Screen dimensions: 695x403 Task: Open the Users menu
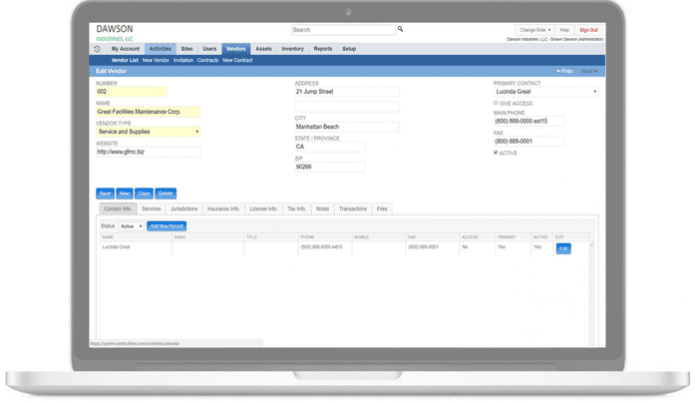[x=209, y=49]
